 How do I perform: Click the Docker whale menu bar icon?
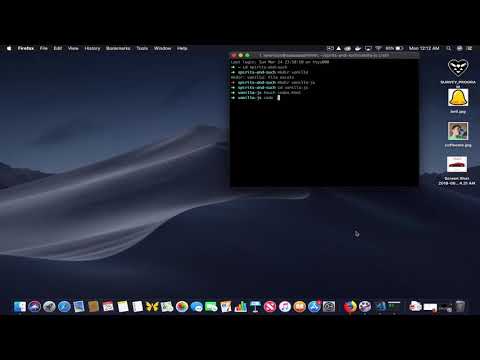358,48
